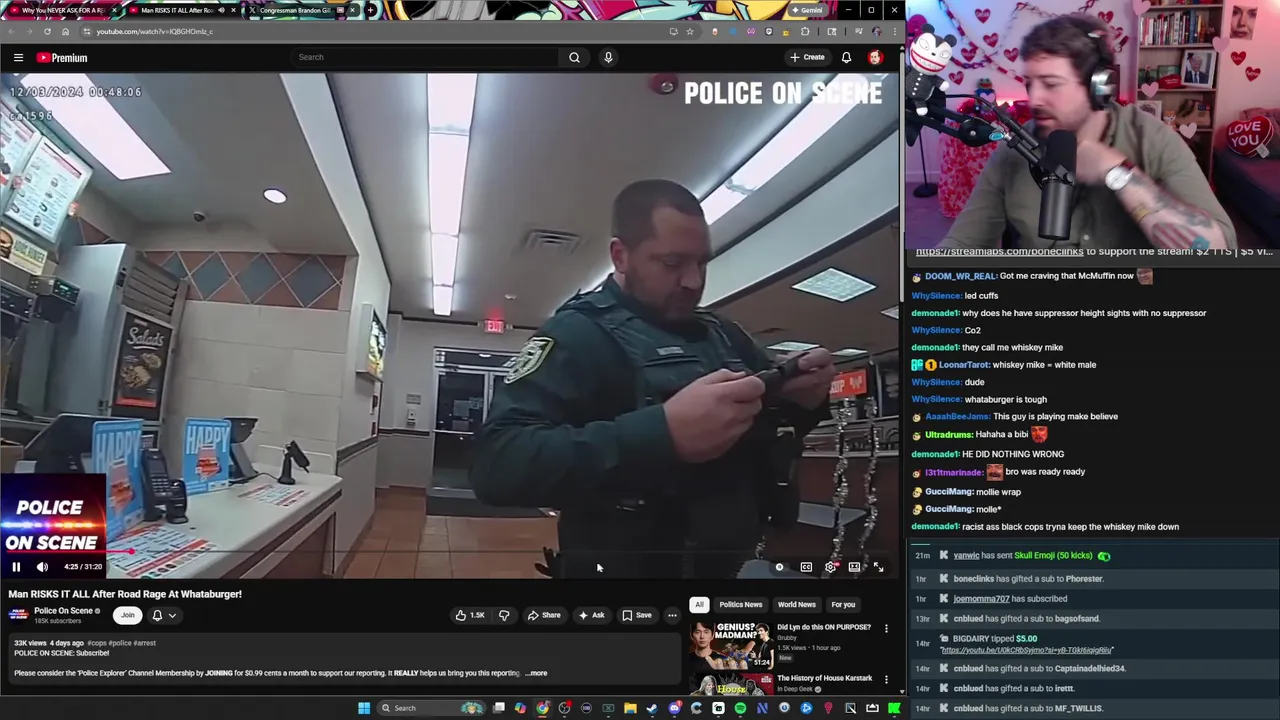Screen dimensions: 1280x720
Task: Save video to a playlist
Action: point(637,615)
